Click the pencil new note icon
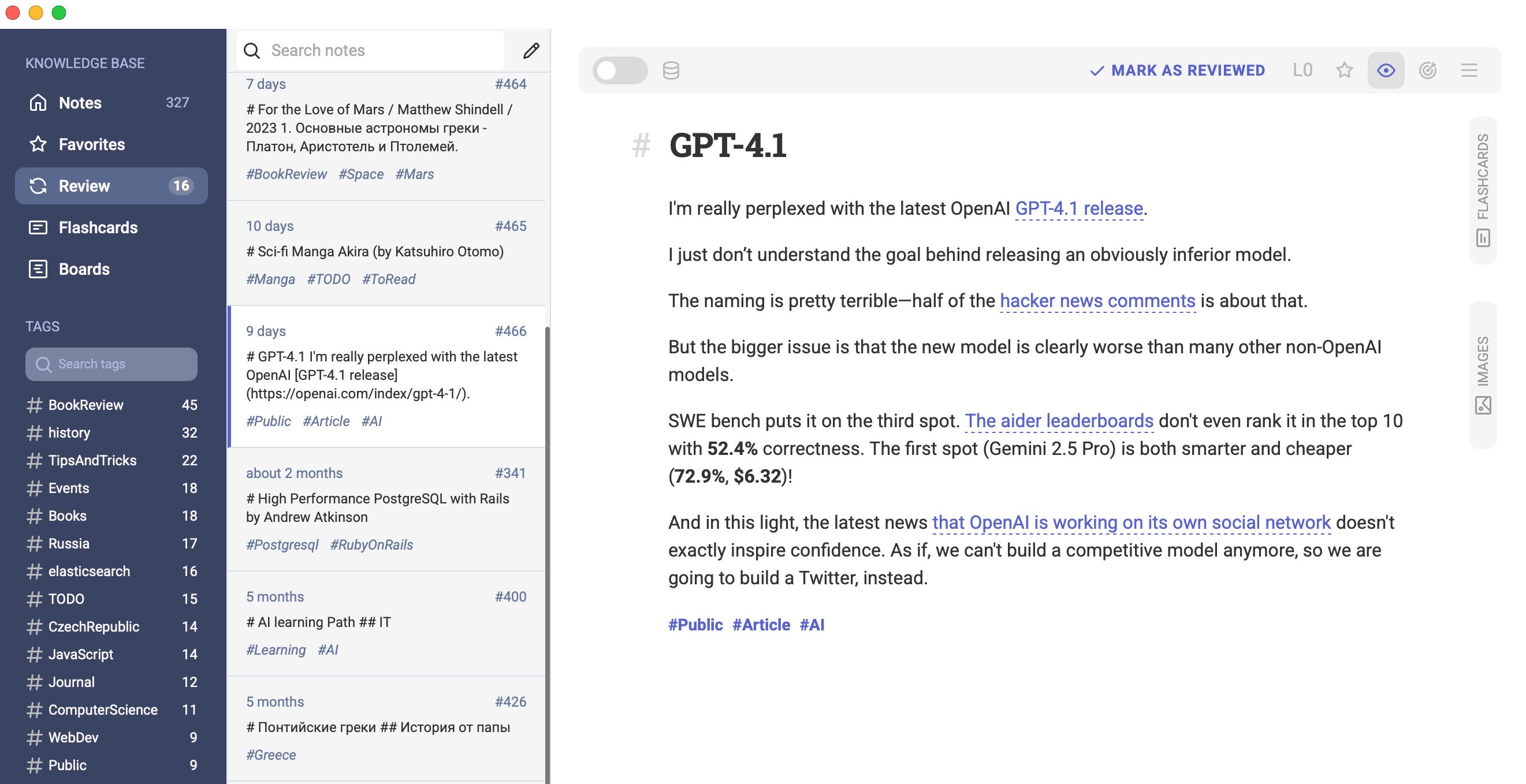 (531, 51)
